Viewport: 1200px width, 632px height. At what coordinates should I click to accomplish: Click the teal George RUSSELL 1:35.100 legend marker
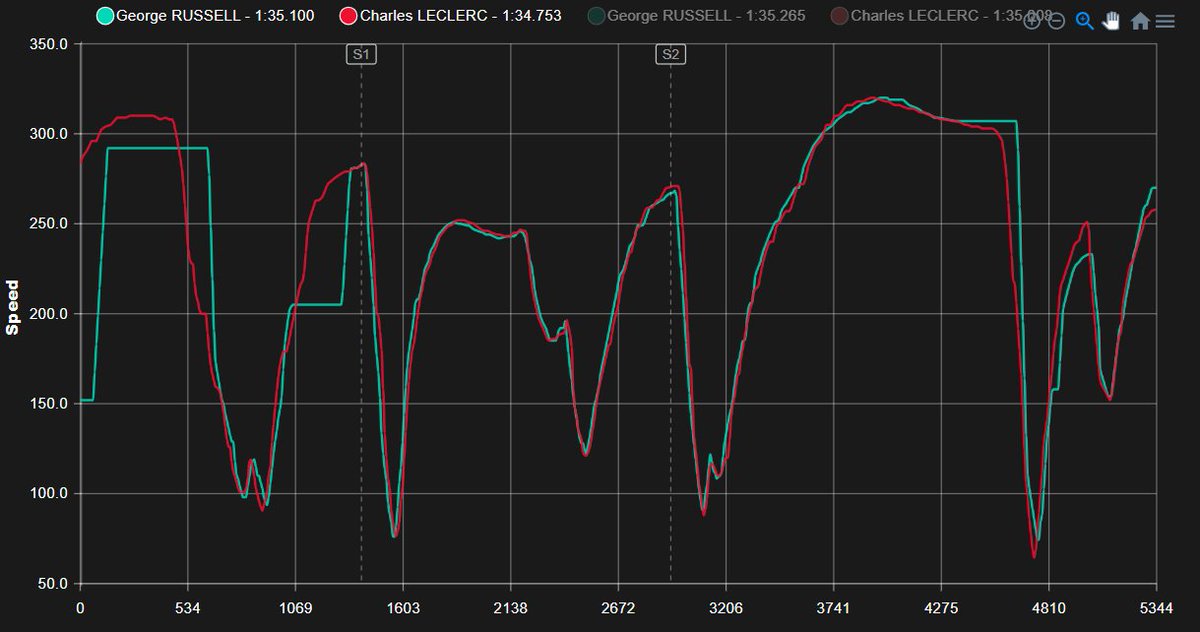105,16
